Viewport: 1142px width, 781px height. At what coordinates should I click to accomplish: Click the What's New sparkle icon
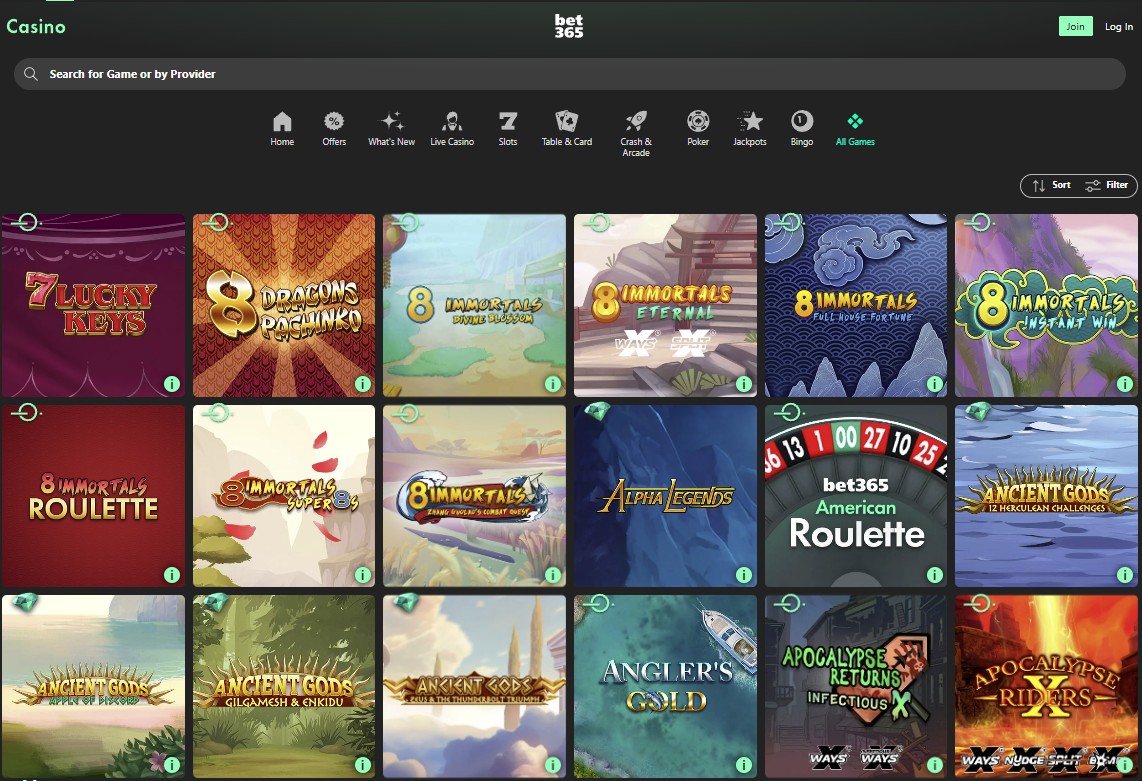[x=391, y=122]
